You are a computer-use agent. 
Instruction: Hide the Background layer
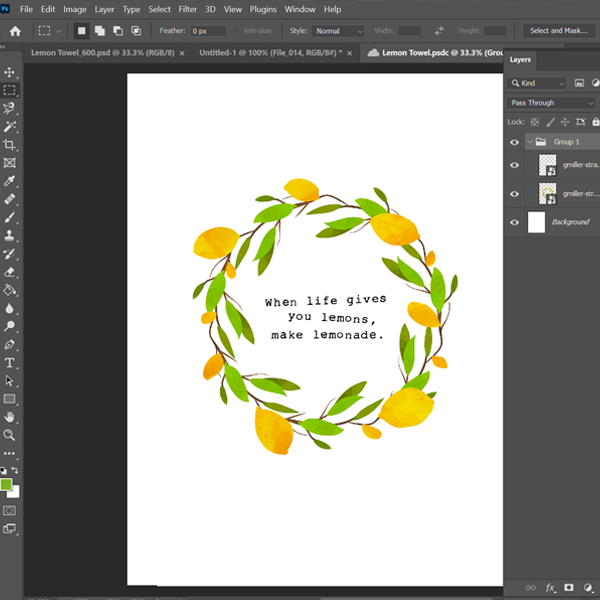pyautogui.click(x=515, y=222)
